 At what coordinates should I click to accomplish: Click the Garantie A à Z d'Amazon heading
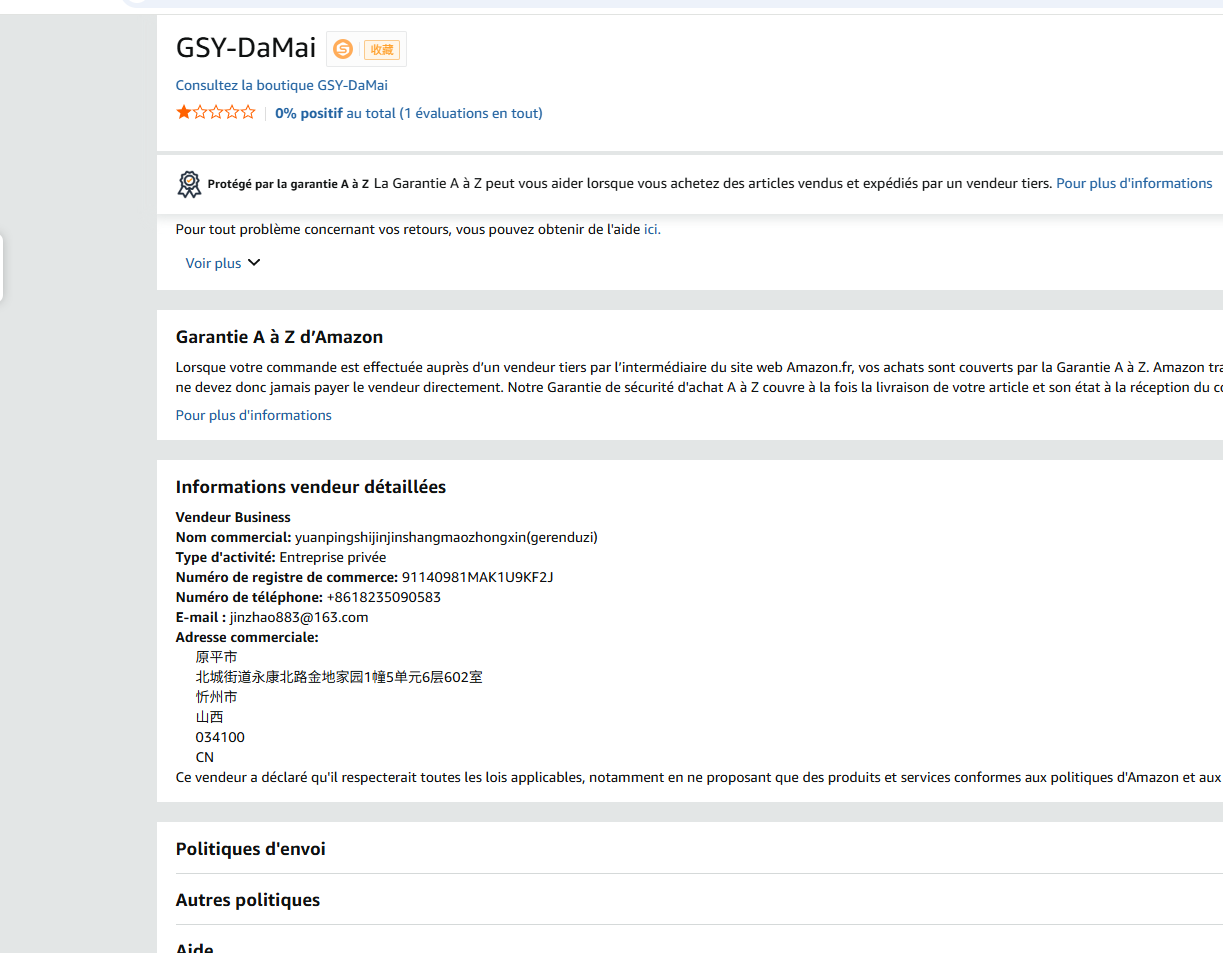pos(280,337)
